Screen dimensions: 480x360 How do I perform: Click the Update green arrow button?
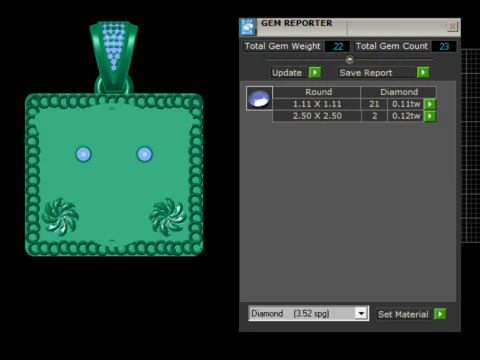[315, 72]
